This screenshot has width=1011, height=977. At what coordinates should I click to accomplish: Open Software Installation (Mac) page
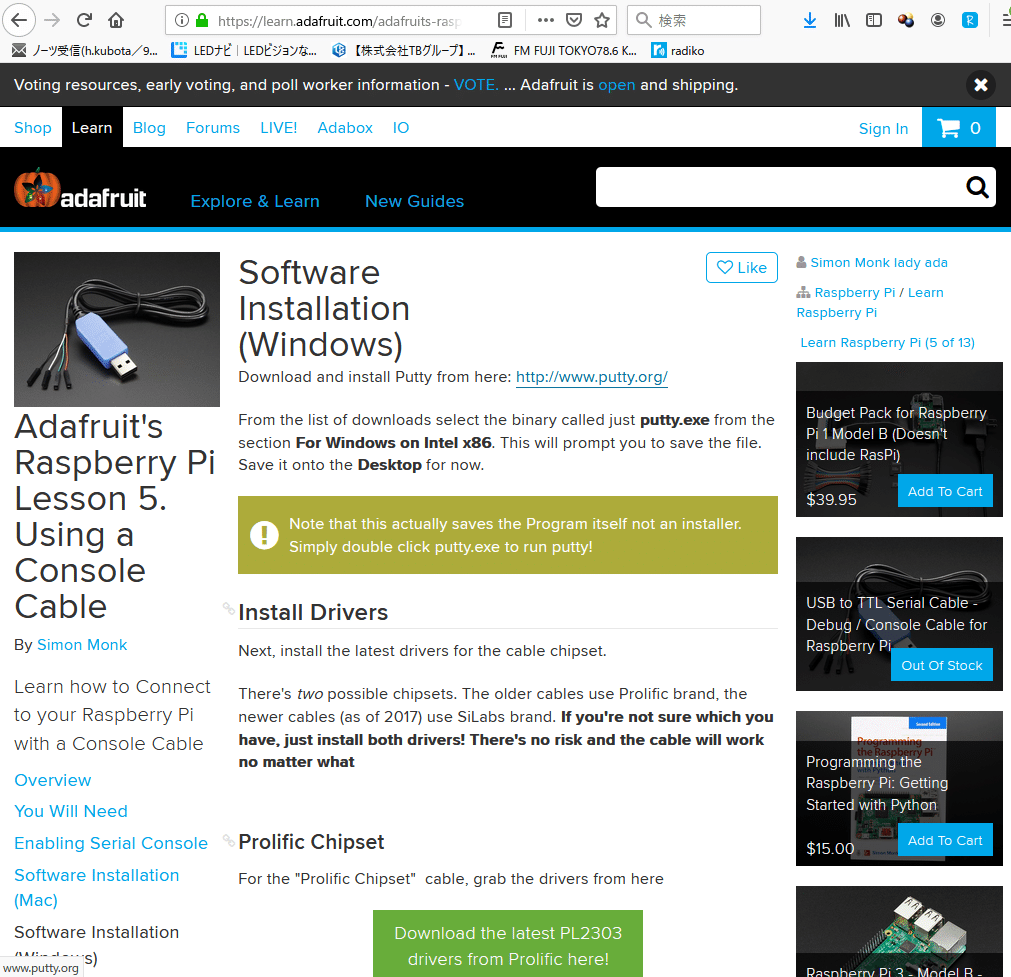coord(97,887)
